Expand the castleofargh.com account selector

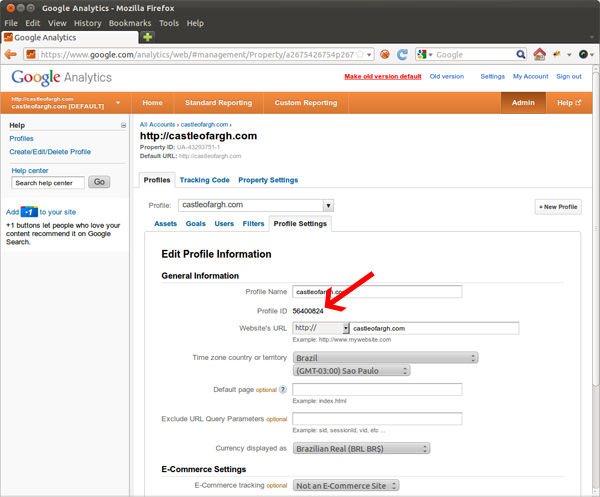pos(66,103)
